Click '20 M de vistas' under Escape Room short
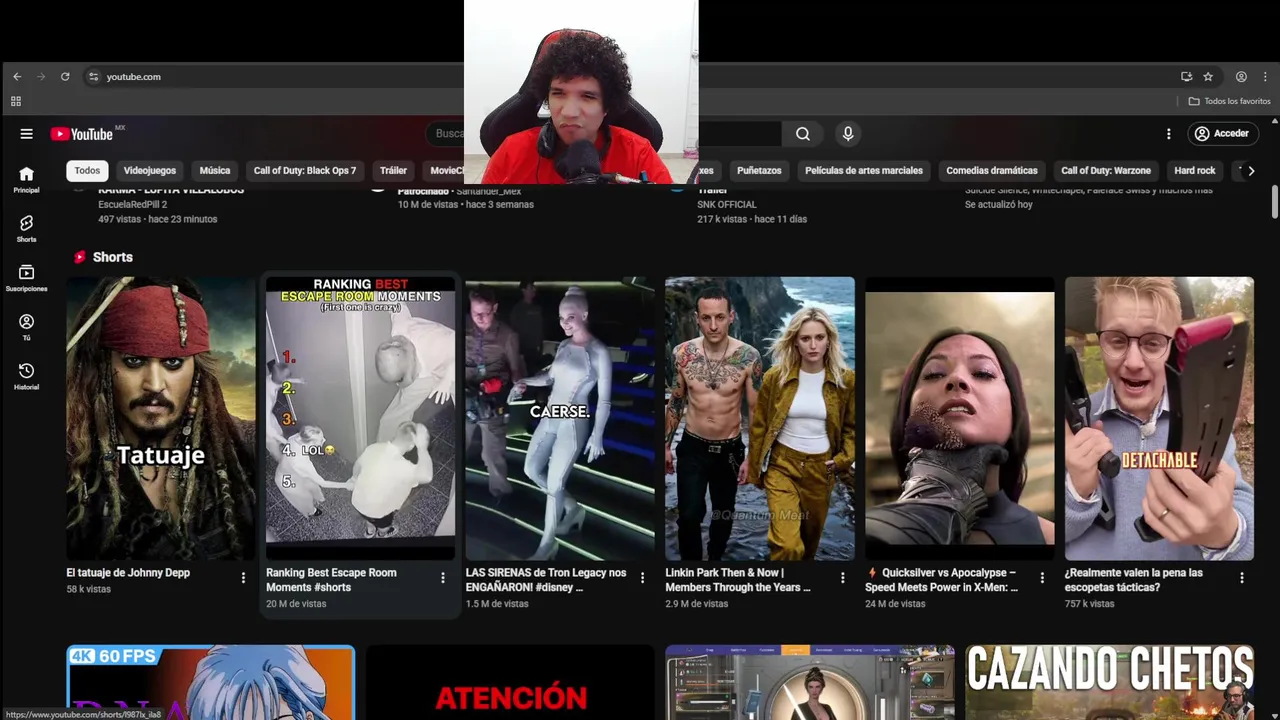This screenshot has height=720, width=1280. point(296,604)
